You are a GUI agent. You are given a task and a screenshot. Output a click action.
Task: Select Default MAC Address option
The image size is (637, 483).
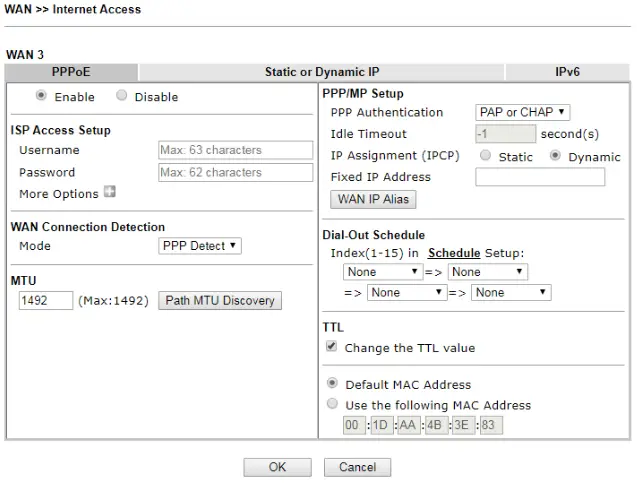332,383
